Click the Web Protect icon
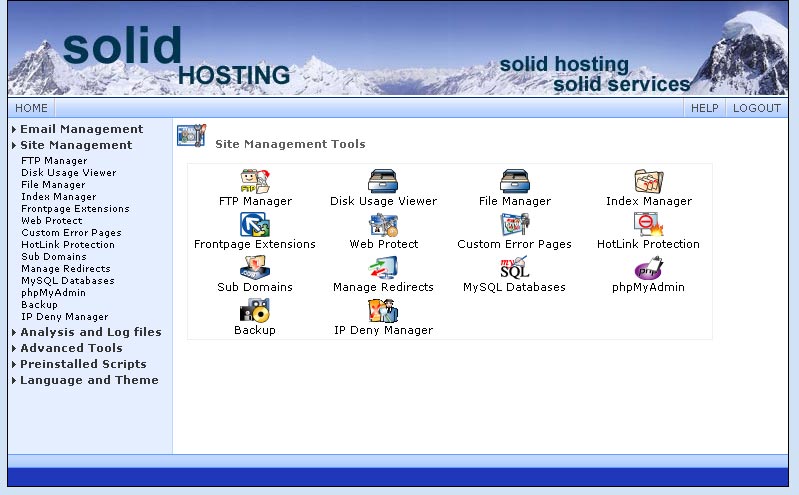 (x=383, y=224)
